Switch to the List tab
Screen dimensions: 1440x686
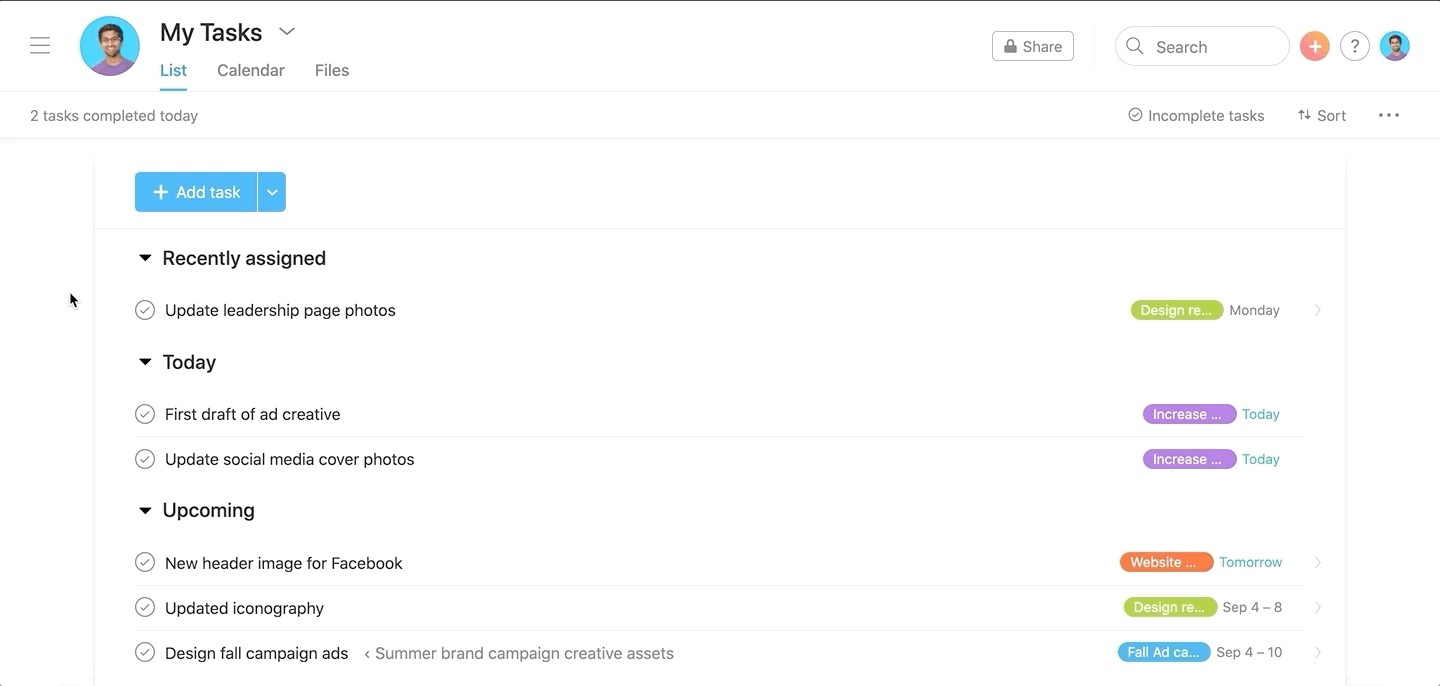173,70
